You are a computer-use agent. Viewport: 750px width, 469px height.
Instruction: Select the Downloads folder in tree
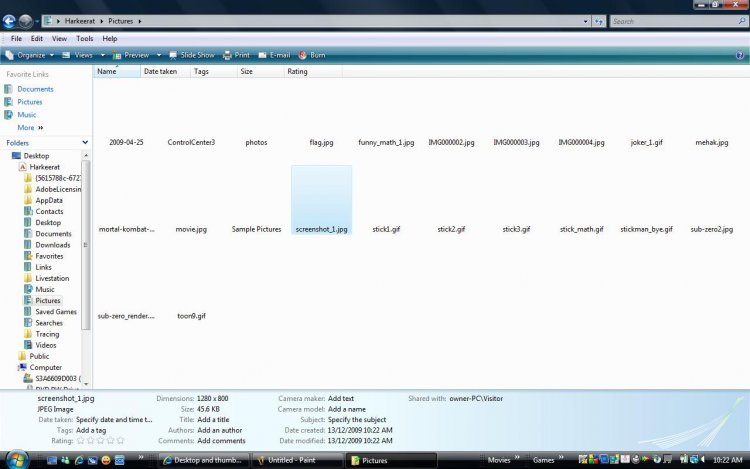pyautogui.click(x=53, y=245)
